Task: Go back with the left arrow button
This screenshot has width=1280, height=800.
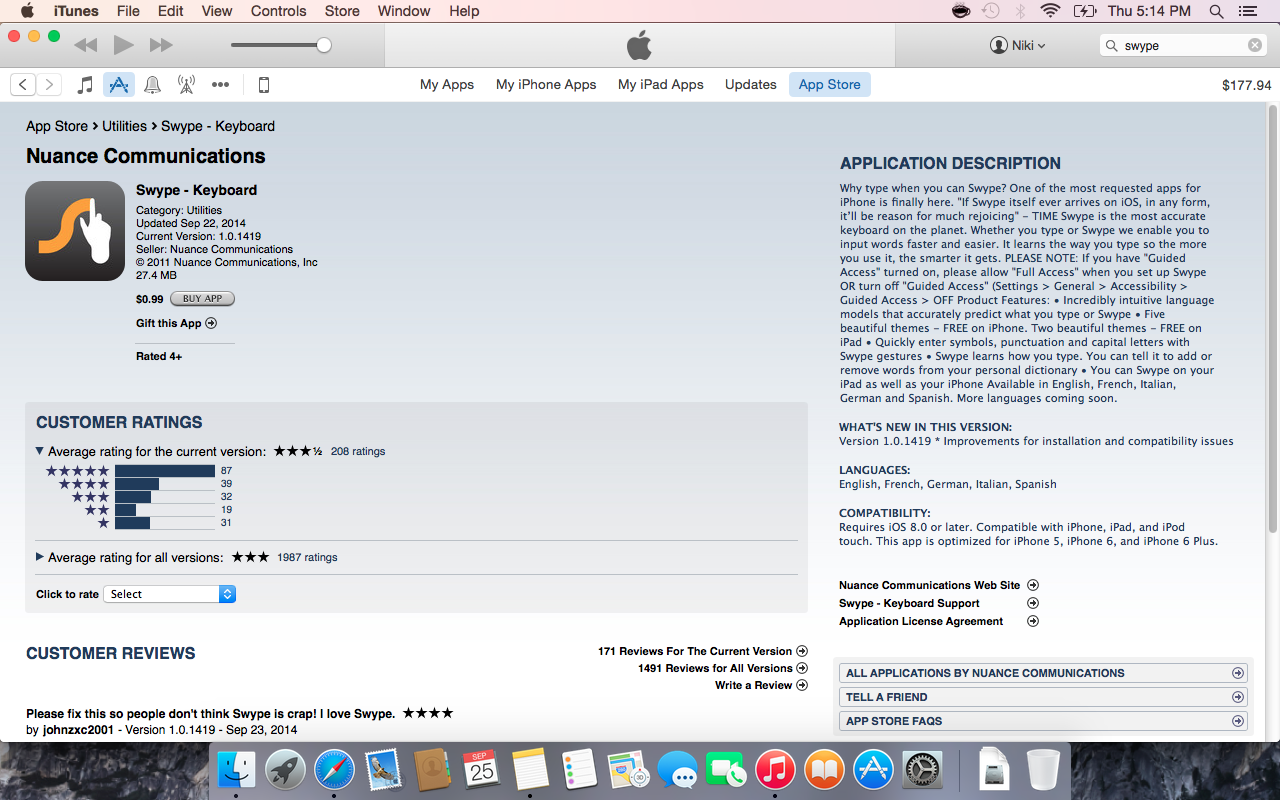Action: [23, 85]
